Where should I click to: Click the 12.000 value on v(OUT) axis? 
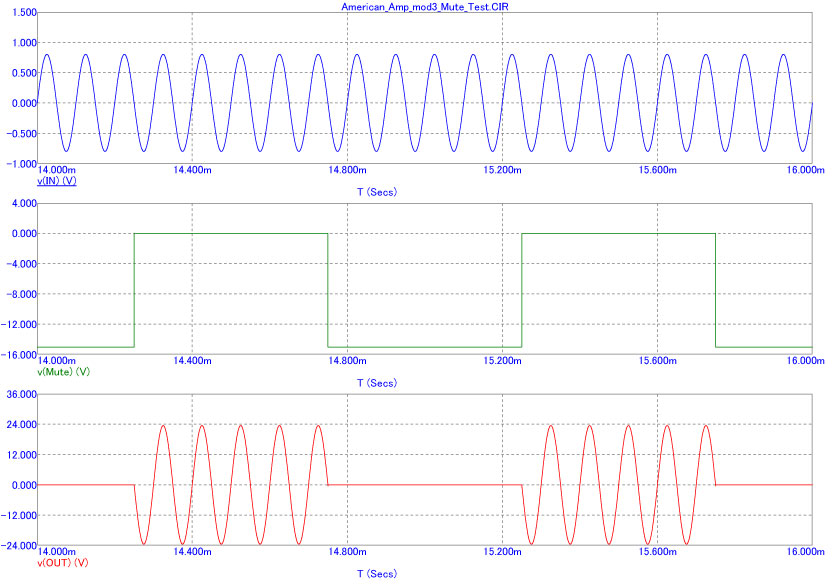21,454
